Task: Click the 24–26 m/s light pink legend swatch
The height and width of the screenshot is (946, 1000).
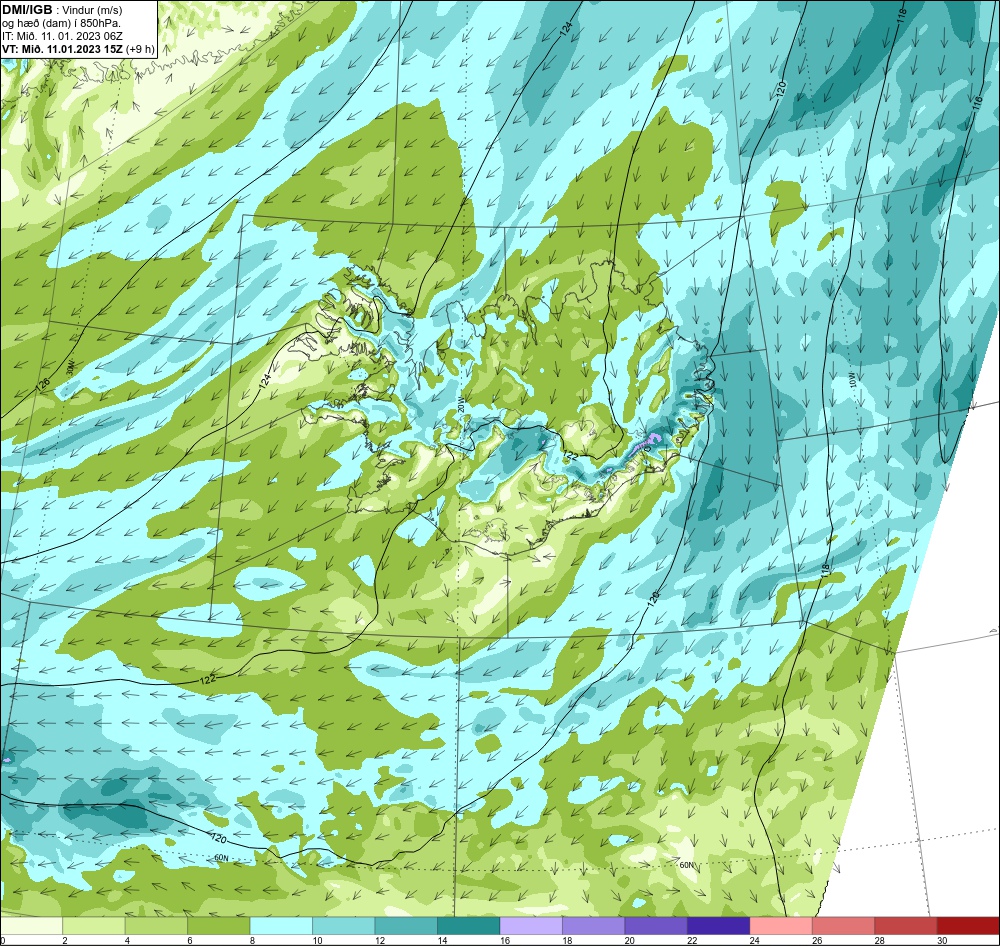Action: pyautogui.click(x=781, y=925)
